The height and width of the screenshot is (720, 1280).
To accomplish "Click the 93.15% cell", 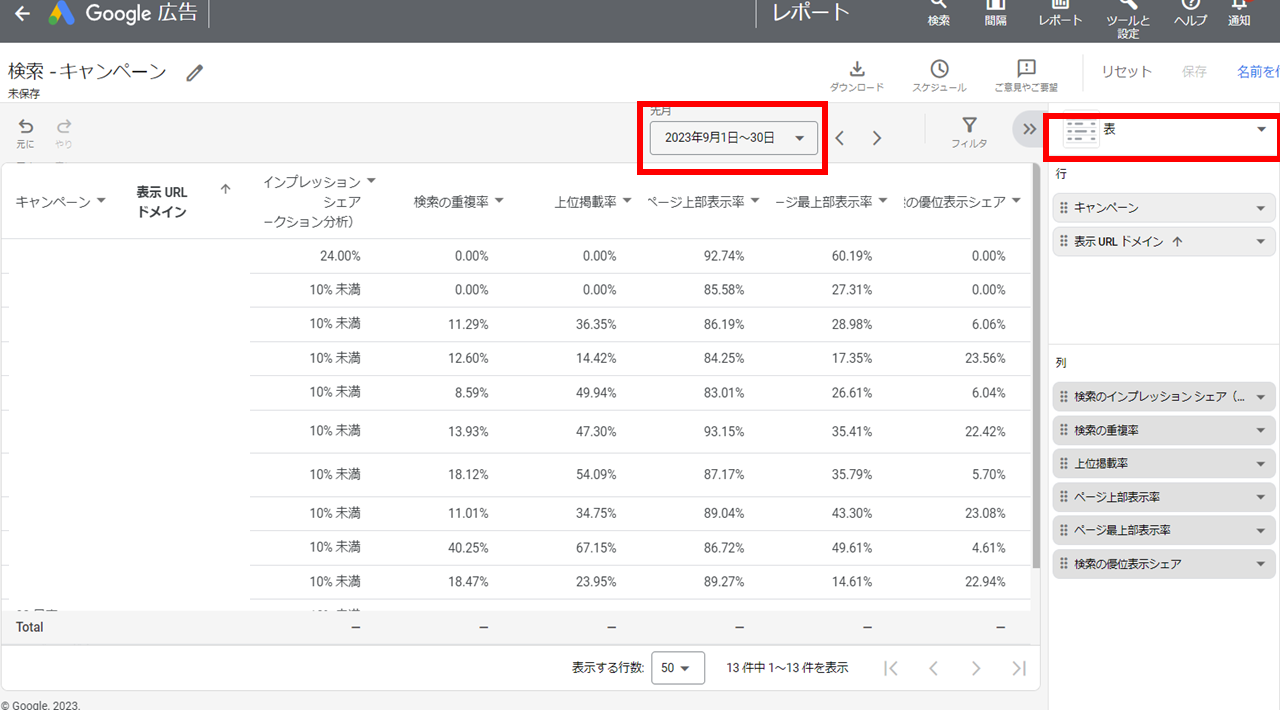I will (724, 431).
